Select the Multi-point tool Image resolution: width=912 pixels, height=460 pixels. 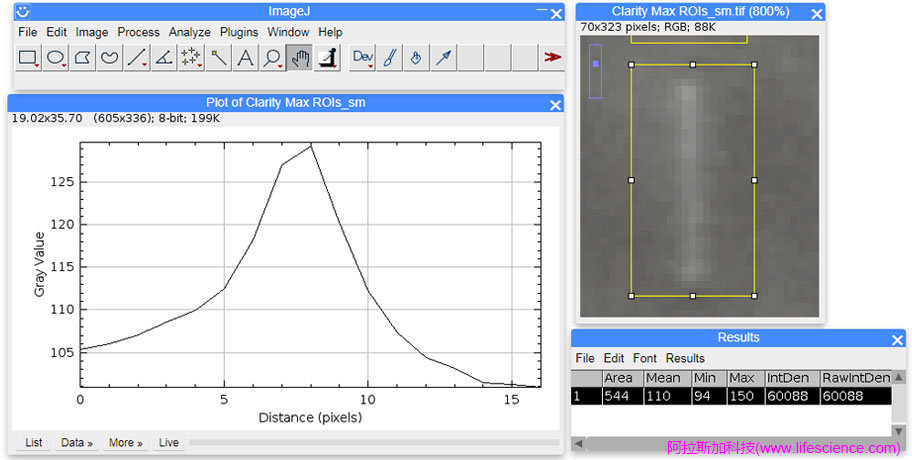(x=191, y=58)
